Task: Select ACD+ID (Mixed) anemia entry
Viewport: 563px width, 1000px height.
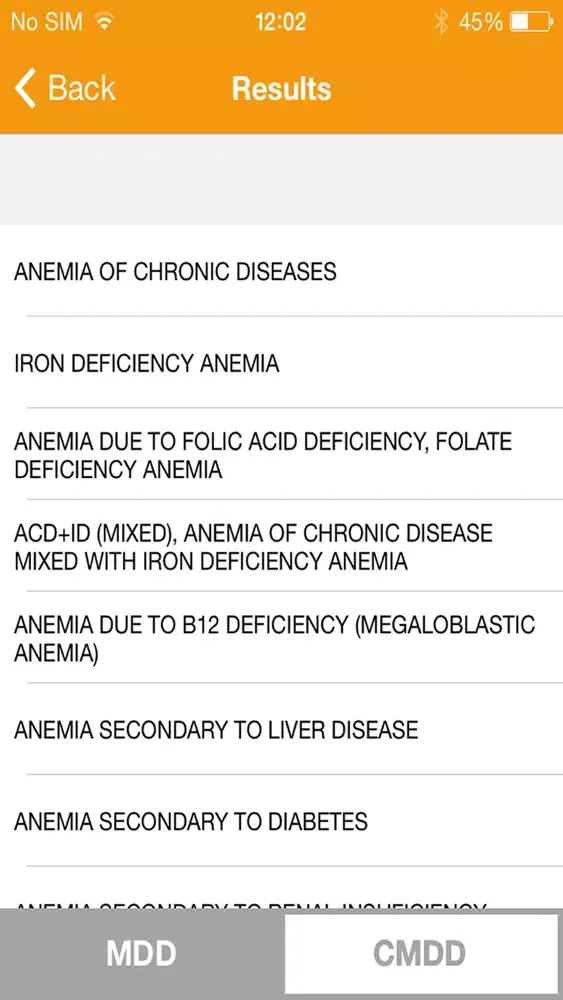Action: [281, 547]
